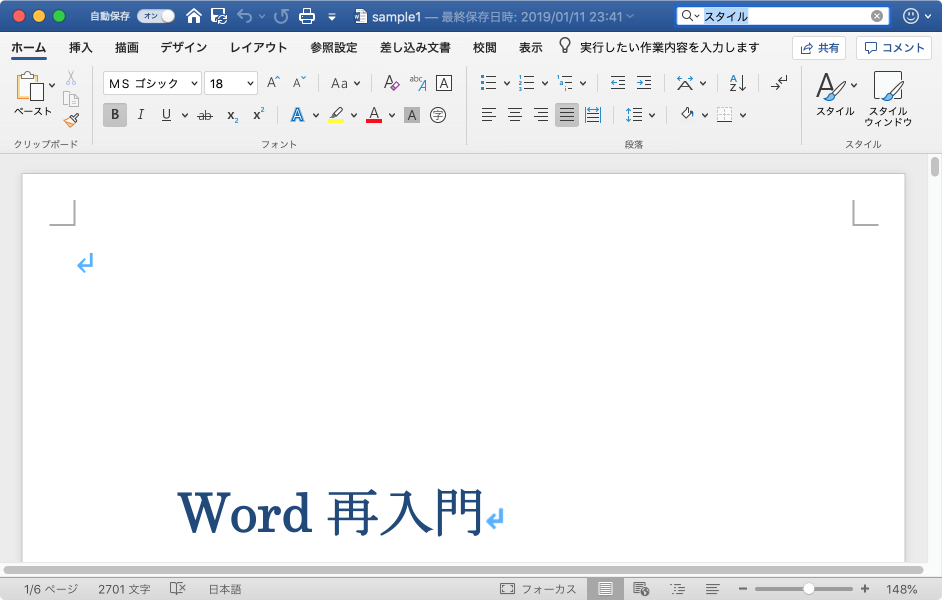Toggle strikethrough formatting
This screenshot has height=600, width=942.
(205, 115)
